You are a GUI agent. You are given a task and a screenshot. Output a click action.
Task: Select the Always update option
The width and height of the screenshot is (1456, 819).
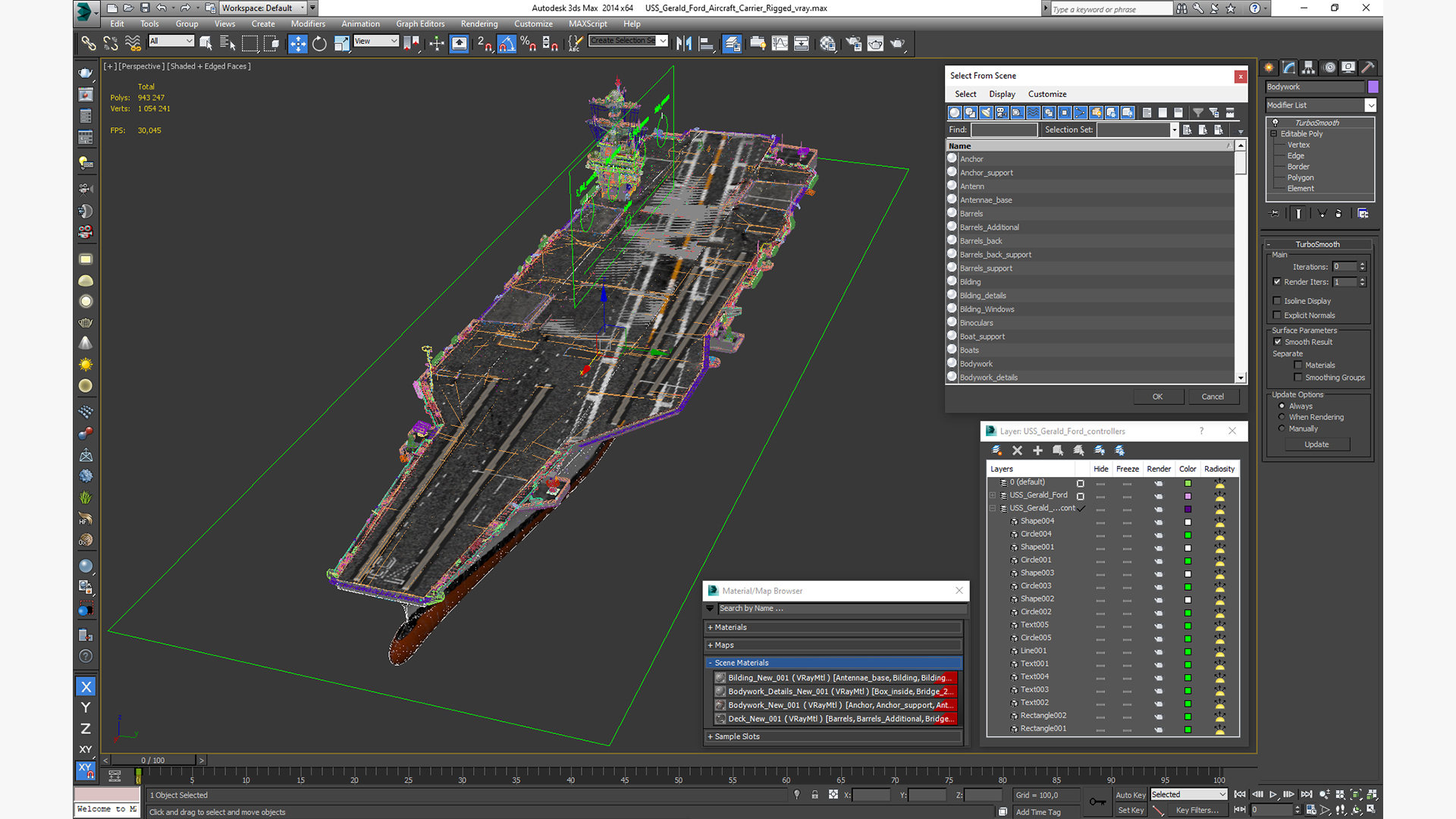click(x=1282, y=406)
